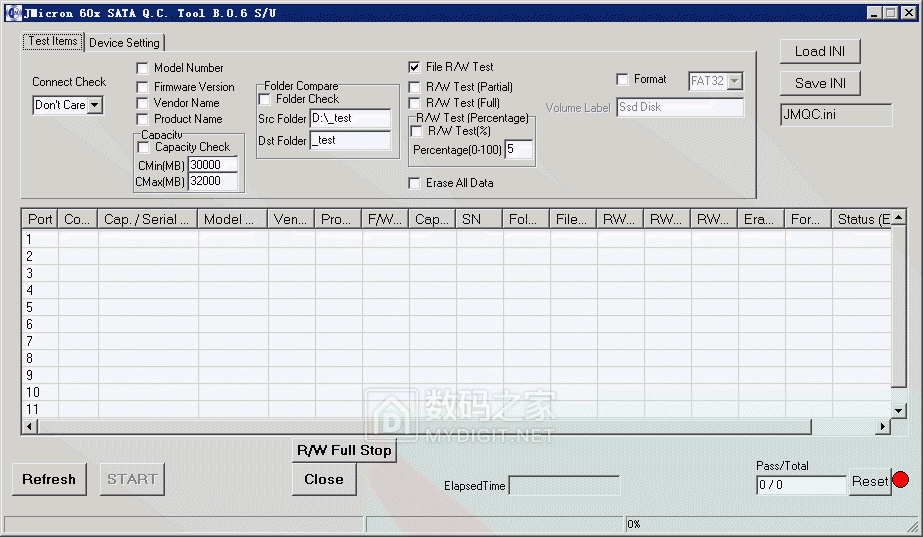The image size is (923, 537).
Task: Enable the Erase All Data checkbox
Action: click(414, 183)
